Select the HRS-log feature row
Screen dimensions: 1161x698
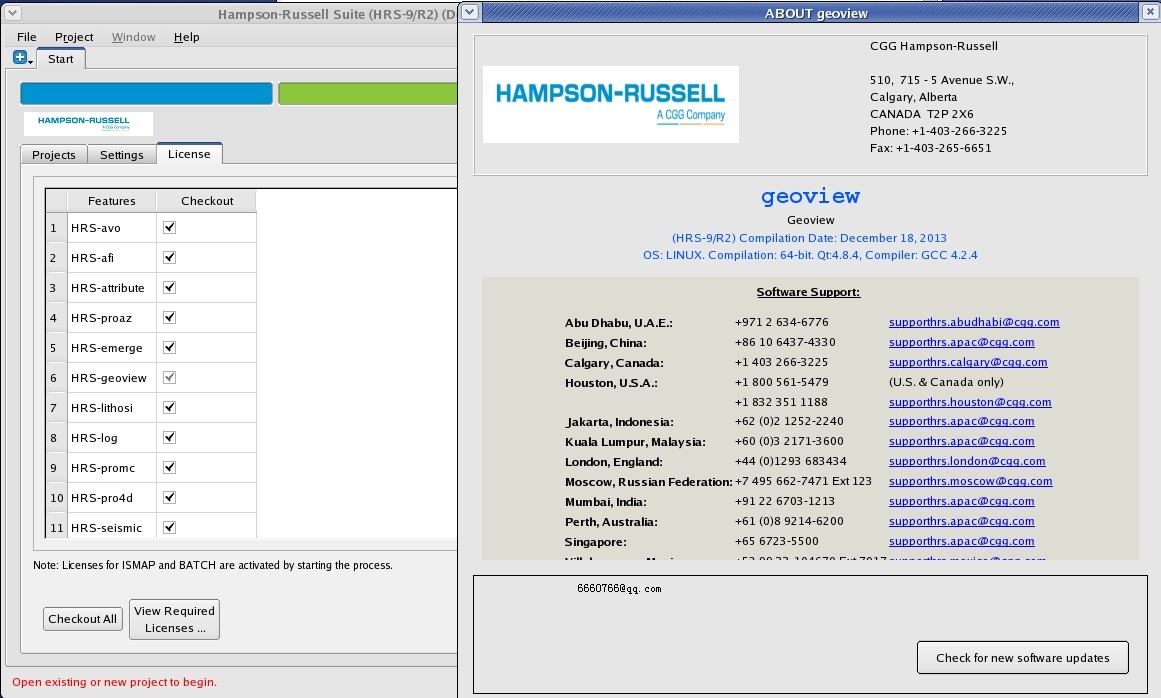click(x=111, y=437)
